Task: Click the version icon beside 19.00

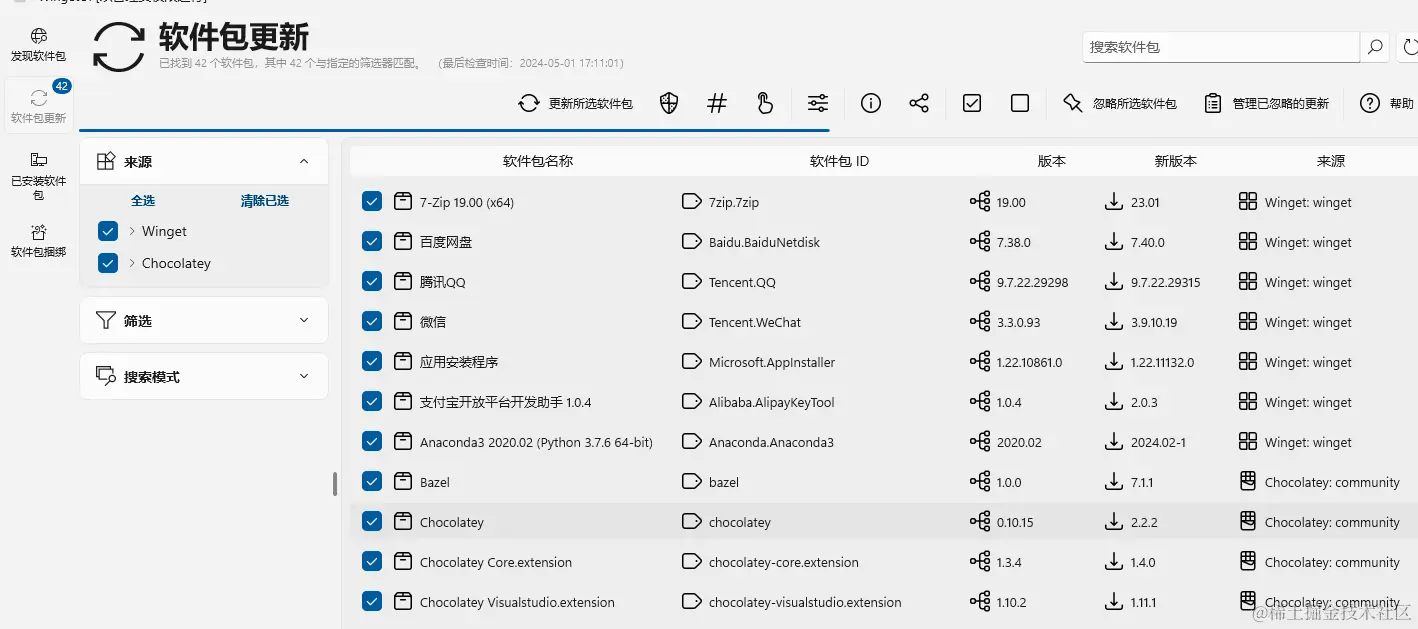Action: (x=980, y=202)
